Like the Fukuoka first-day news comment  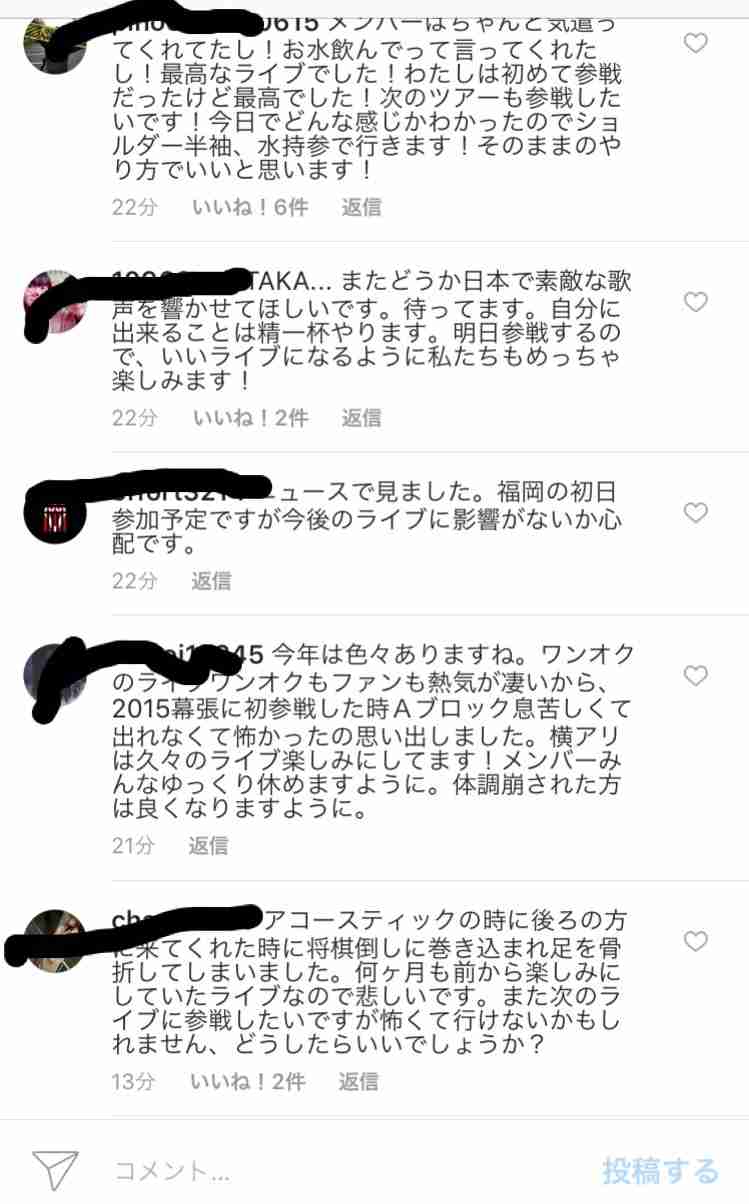pos(695,513)
